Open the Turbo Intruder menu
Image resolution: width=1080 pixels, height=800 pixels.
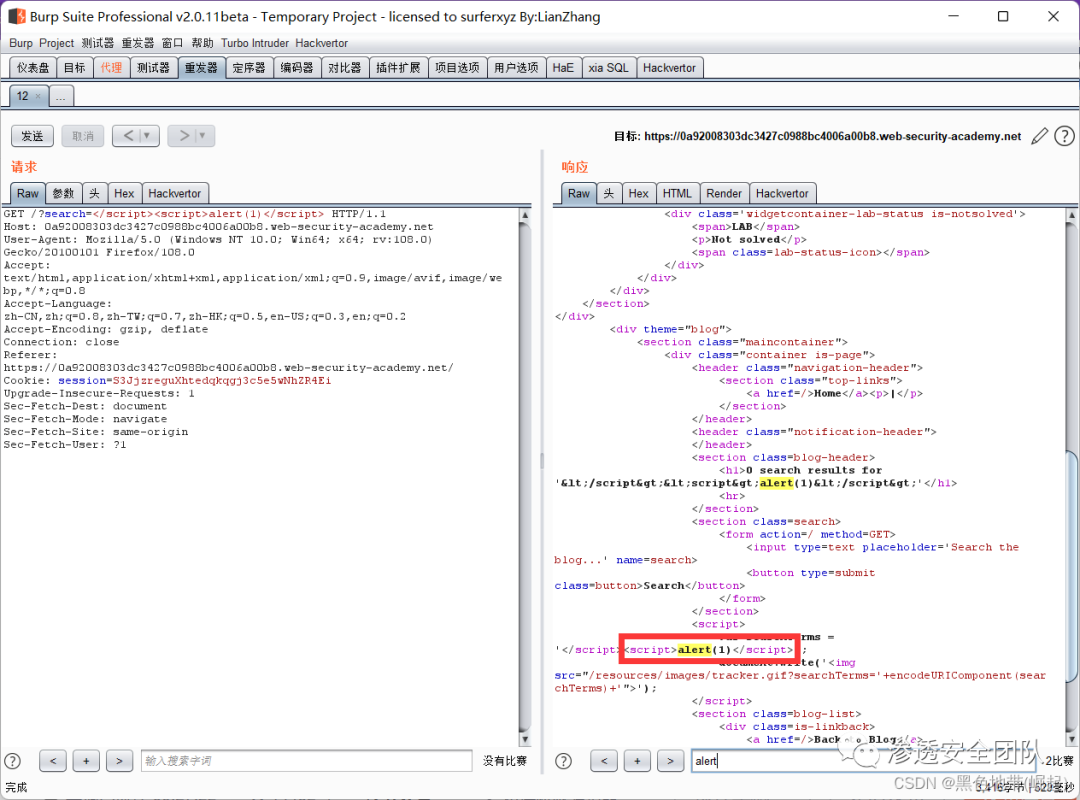[x=255, y=43]
